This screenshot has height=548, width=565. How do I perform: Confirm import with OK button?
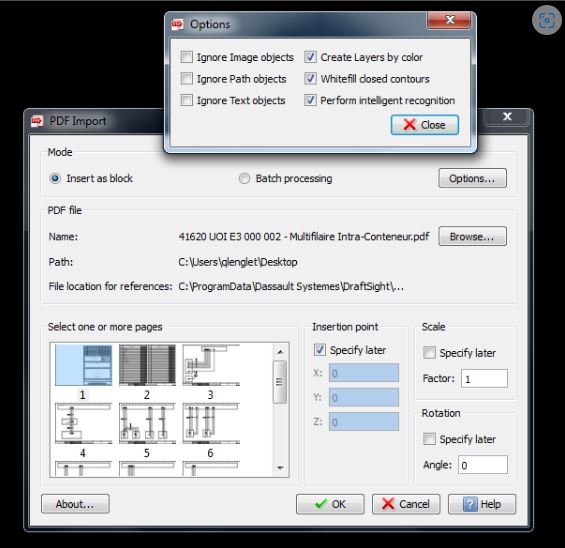point(330,504)
